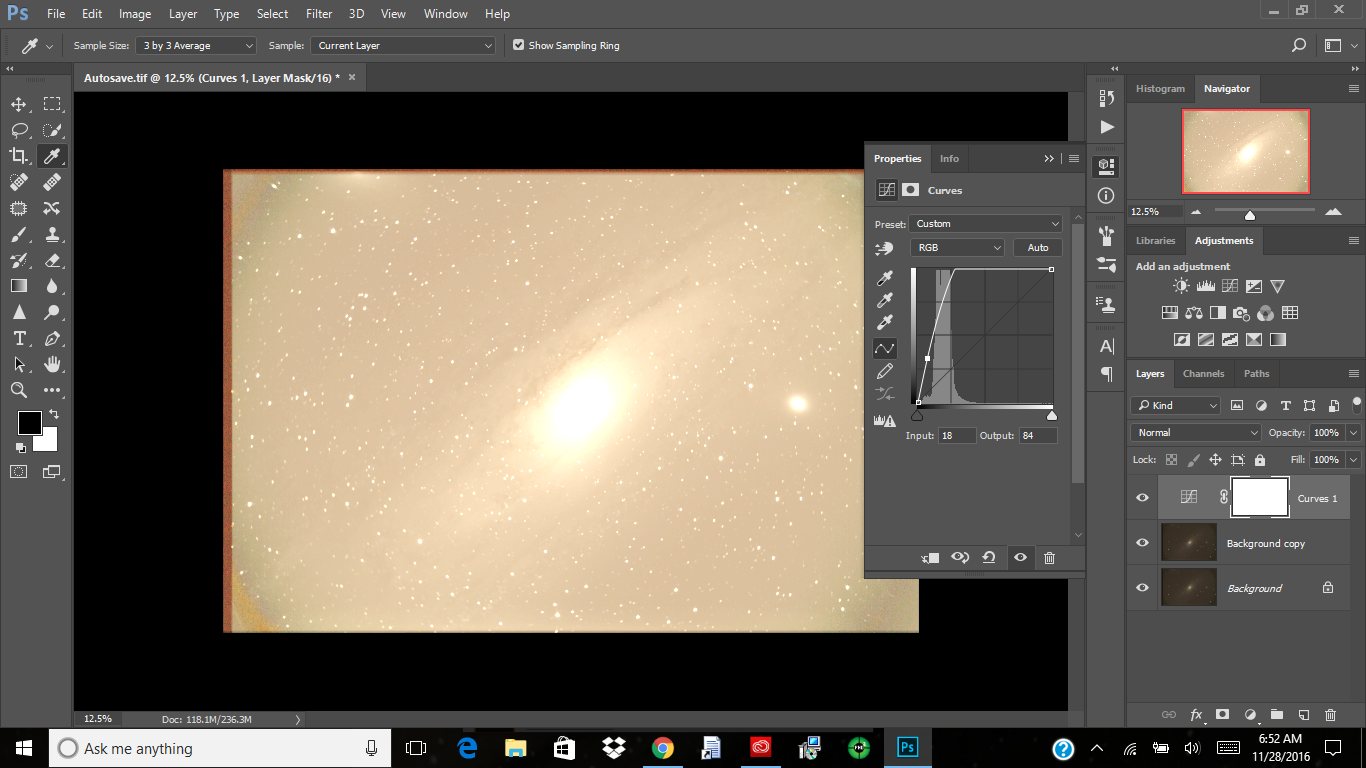
Task: Select the Eyedropper tool in toolbox
Action: [52, 156]
